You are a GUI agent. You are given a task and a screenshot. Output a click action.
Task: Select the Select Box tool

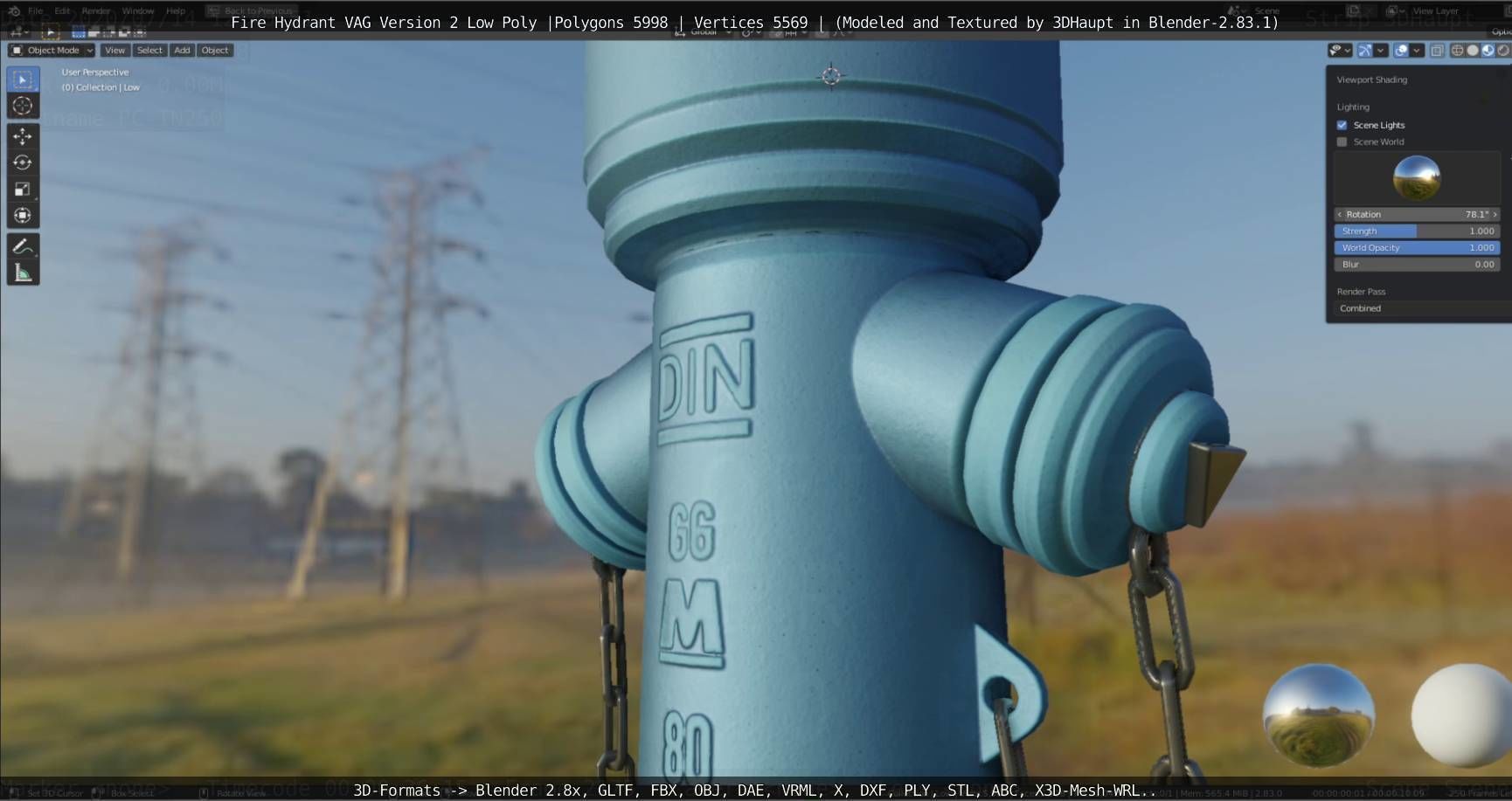point(23,79)
